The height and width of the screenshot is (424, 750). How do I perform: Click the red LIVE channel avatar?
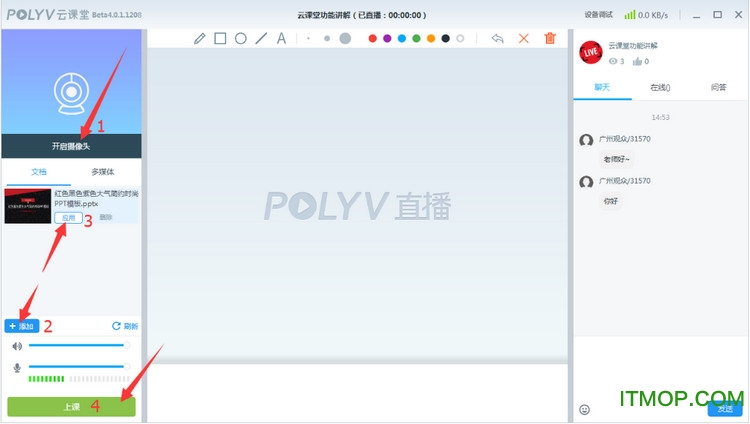pyautogui.click(x=591, y=52)
